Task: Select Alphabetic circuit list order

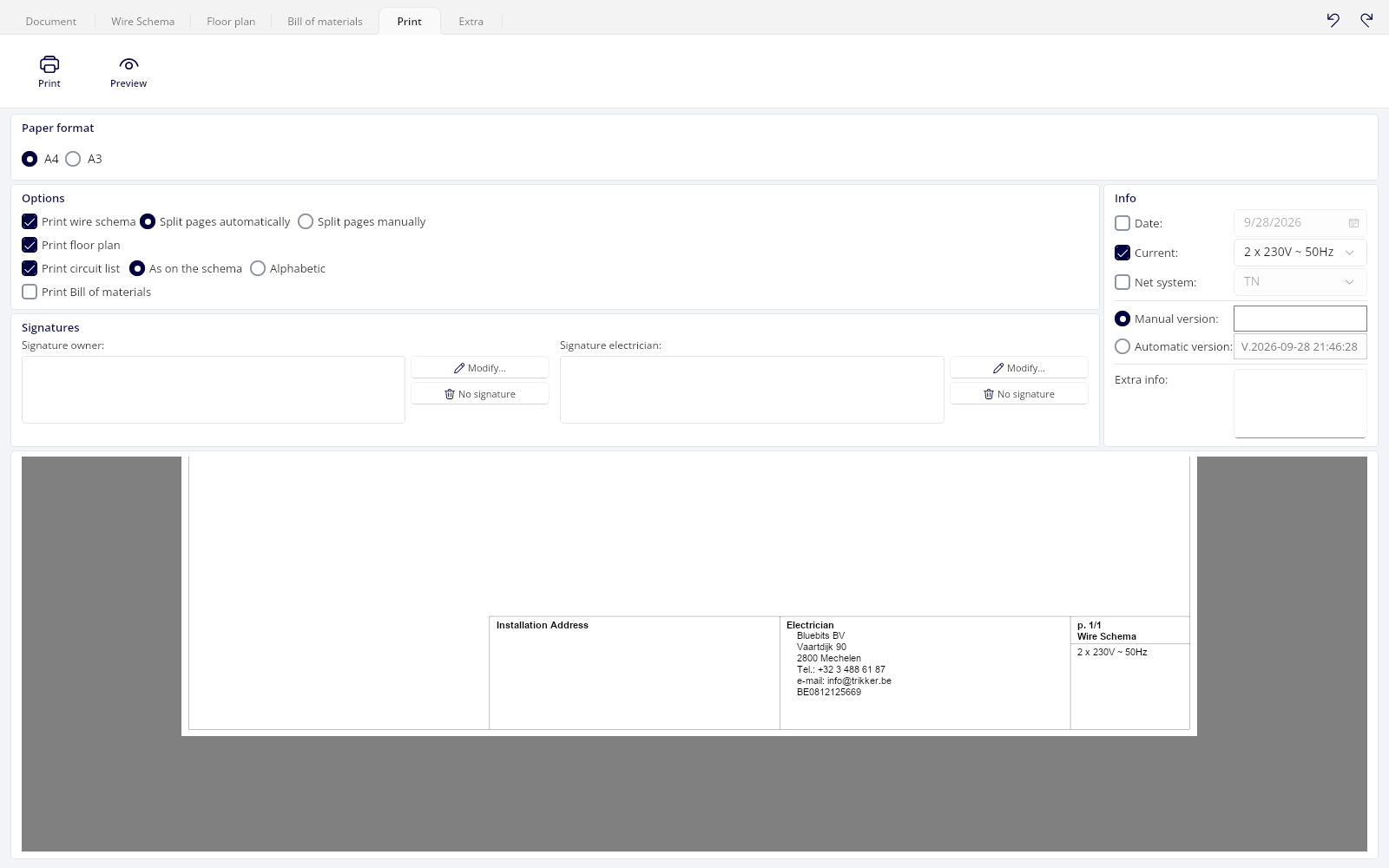Action: [258, 268]
